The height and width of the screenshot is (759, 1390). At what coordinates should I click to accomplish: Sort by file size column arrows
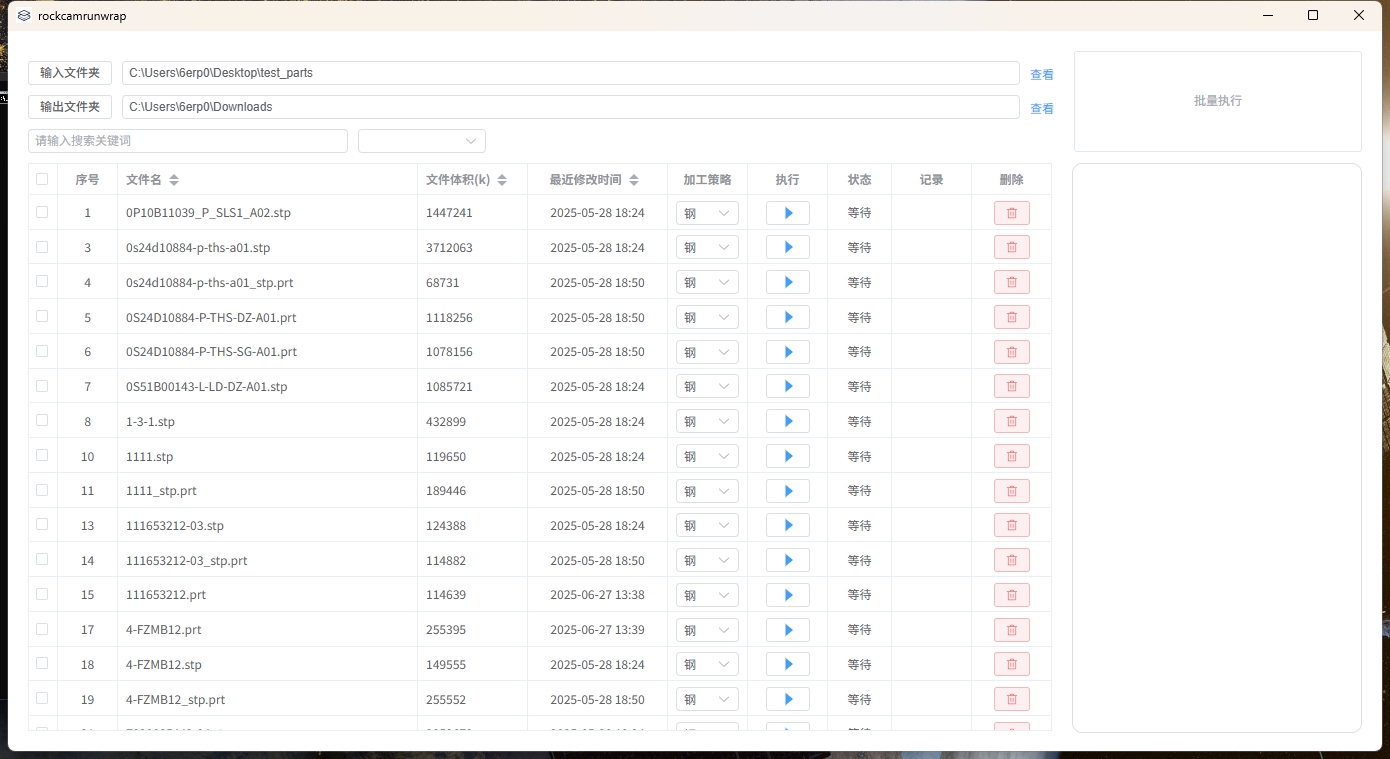click(502, 180)
